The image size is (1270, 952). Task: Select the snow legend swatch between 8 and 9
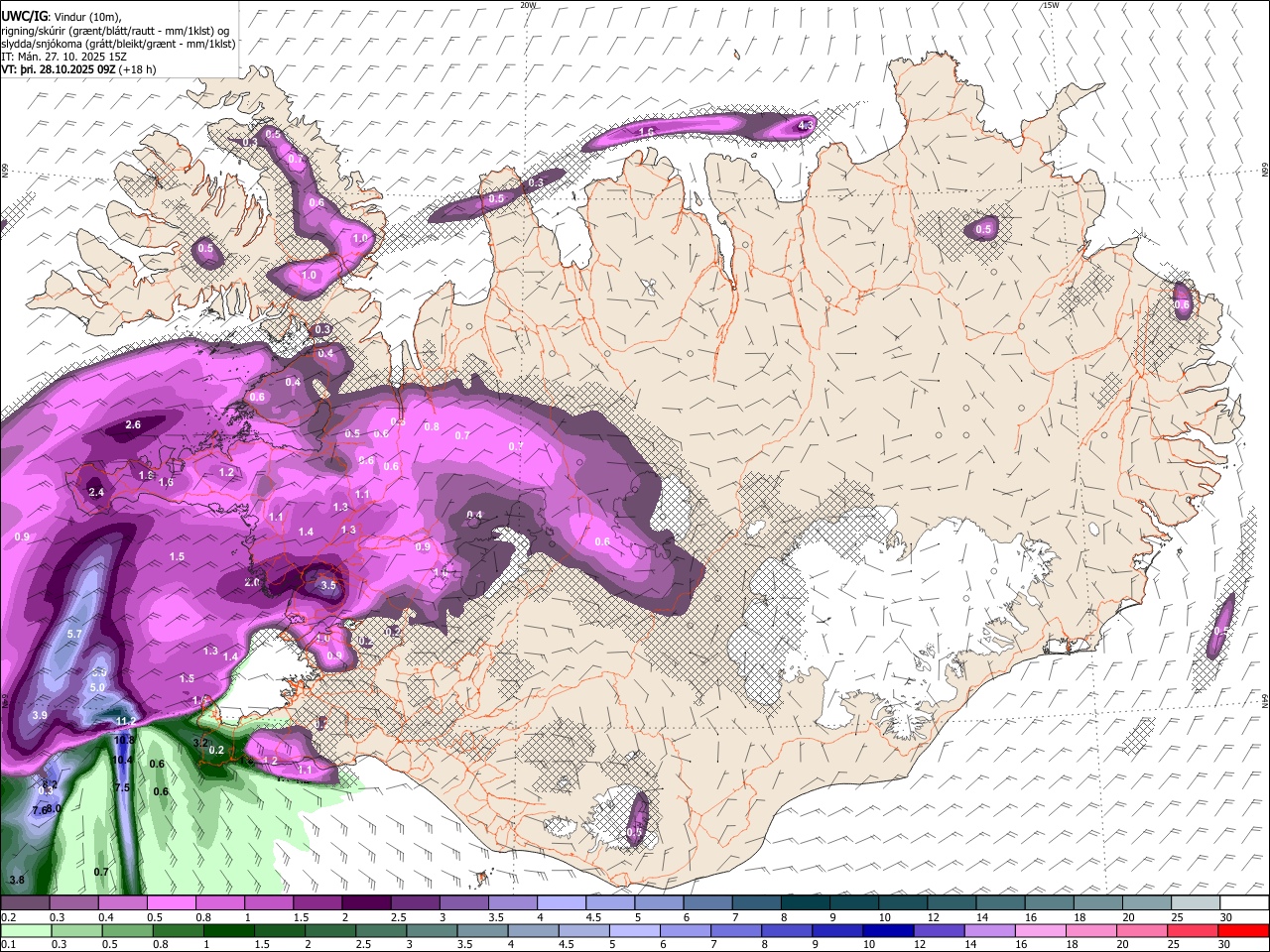pyautogui.click(x=806, y=902)
